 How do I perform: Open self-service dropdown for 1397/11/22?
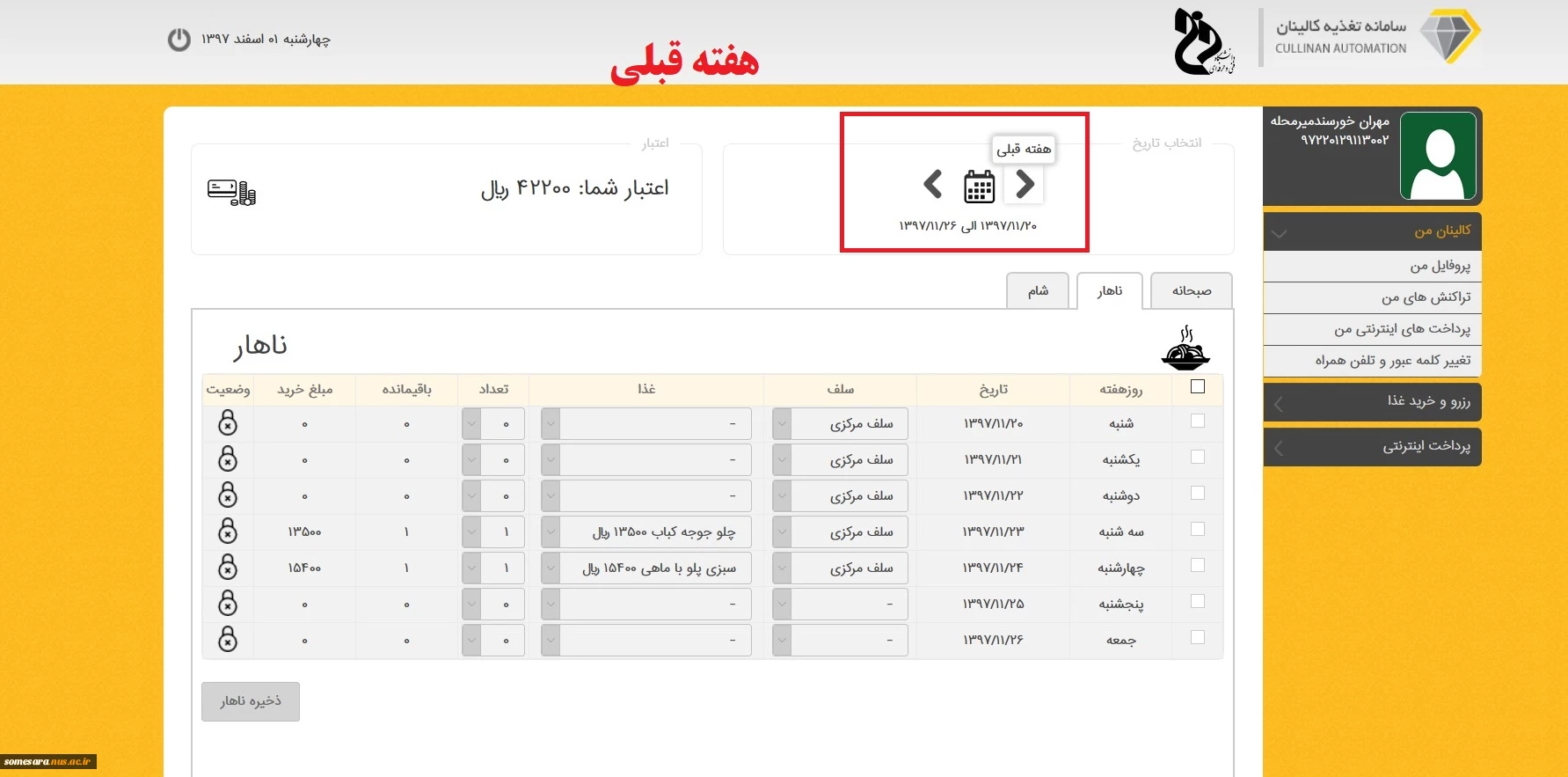click(840, 496)
